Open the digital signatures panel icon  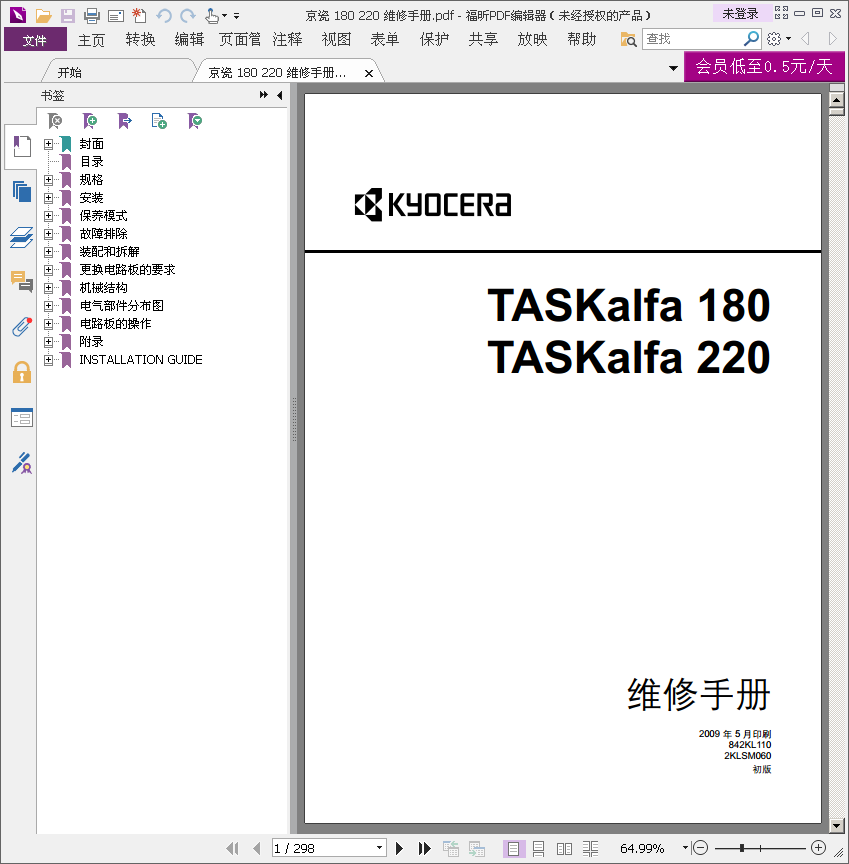coord(21,463)
